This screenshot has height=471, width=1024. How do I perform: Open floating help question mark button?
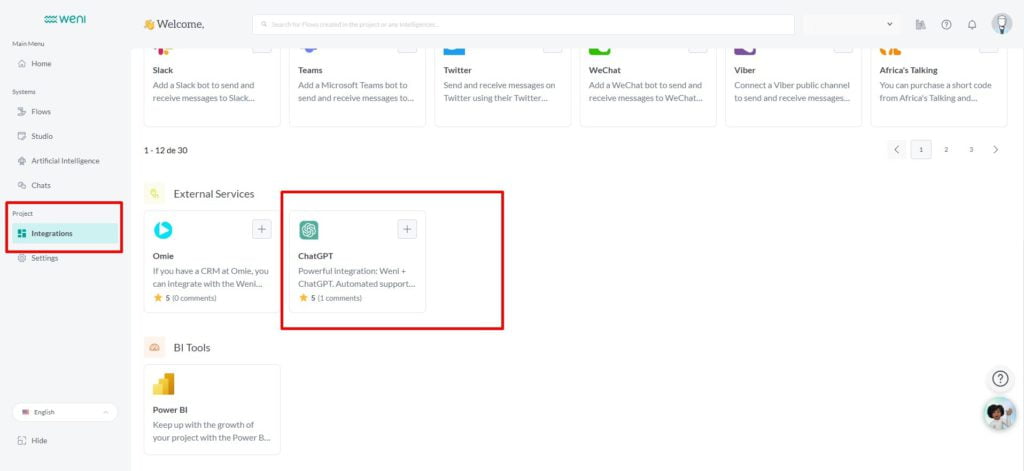click(1000, 378)
